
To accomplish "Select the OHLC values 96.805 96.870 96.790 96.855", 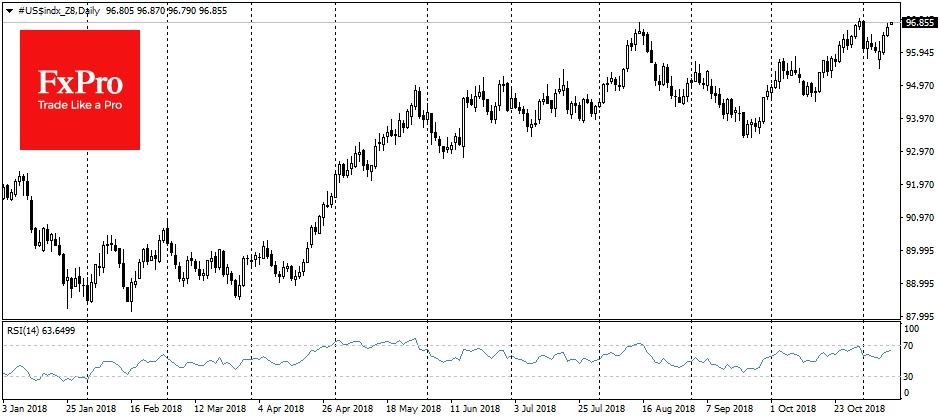I will point(166,10).
